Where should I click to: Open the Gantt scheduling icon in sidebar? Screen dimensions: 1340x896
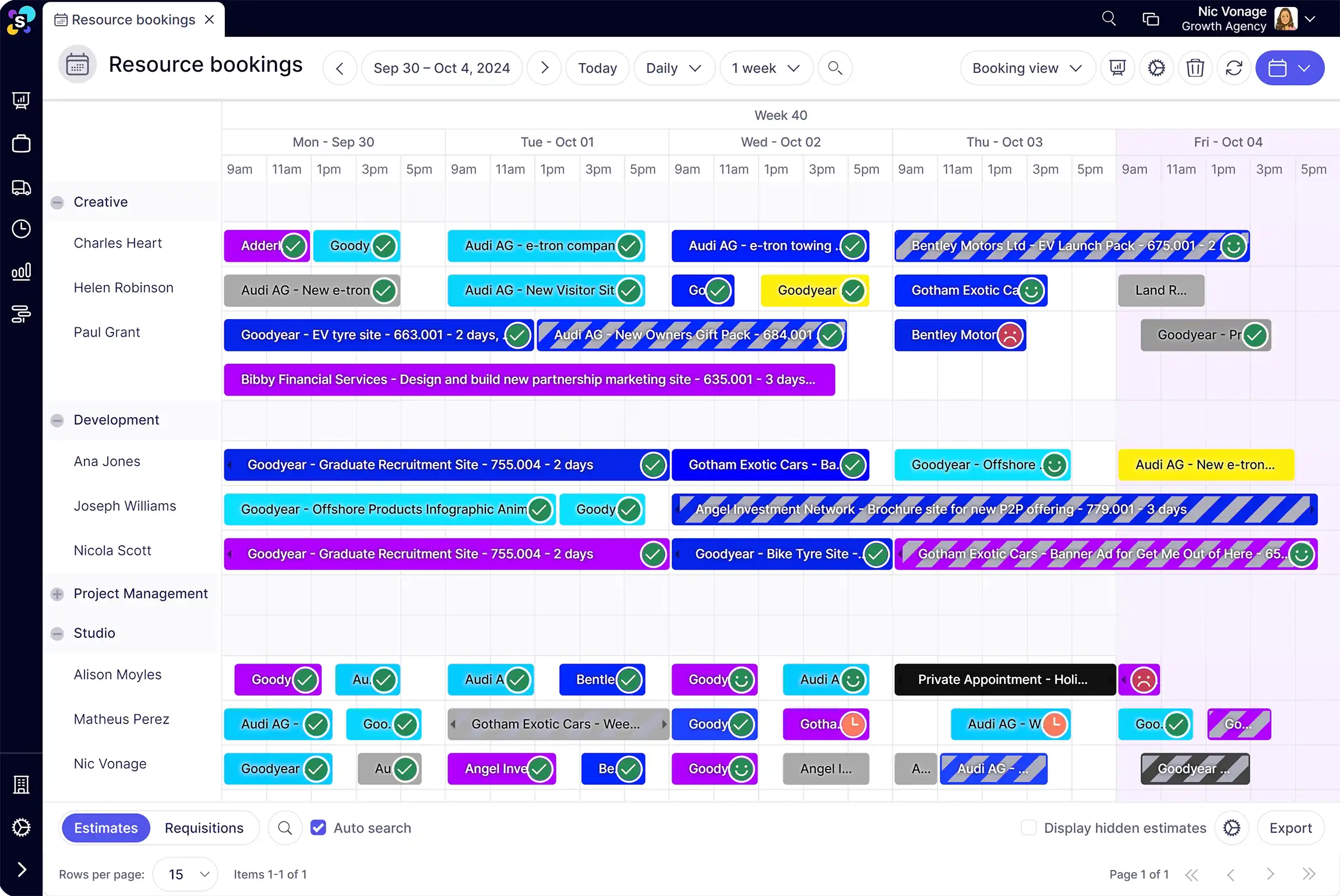21,314
